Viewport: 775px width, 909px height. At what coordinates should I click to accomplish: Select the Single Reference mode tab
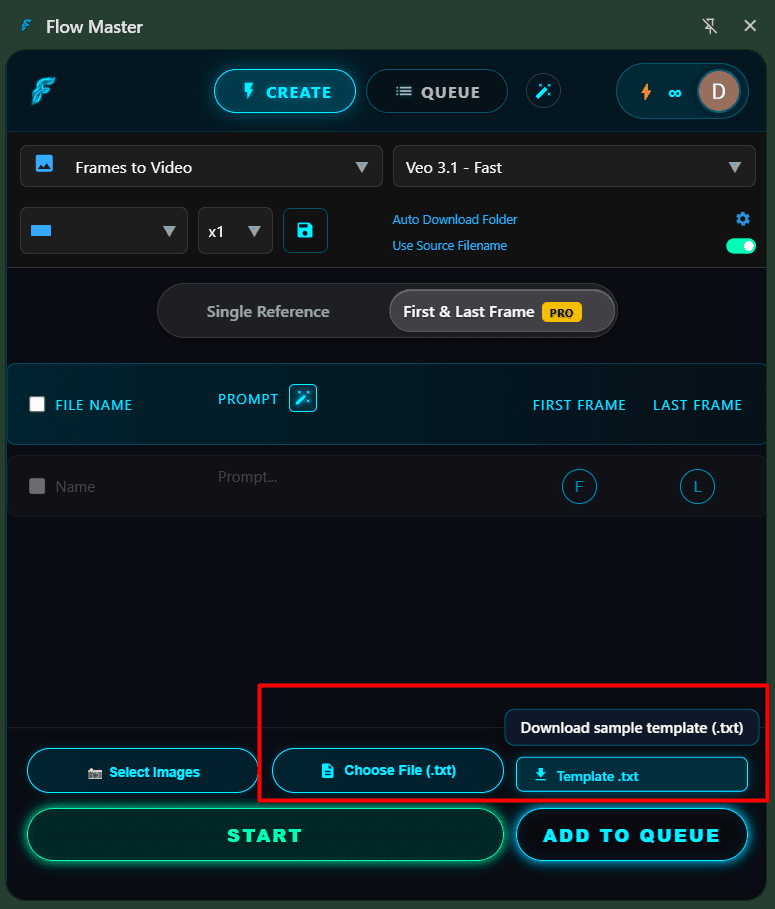pos(268,312)
